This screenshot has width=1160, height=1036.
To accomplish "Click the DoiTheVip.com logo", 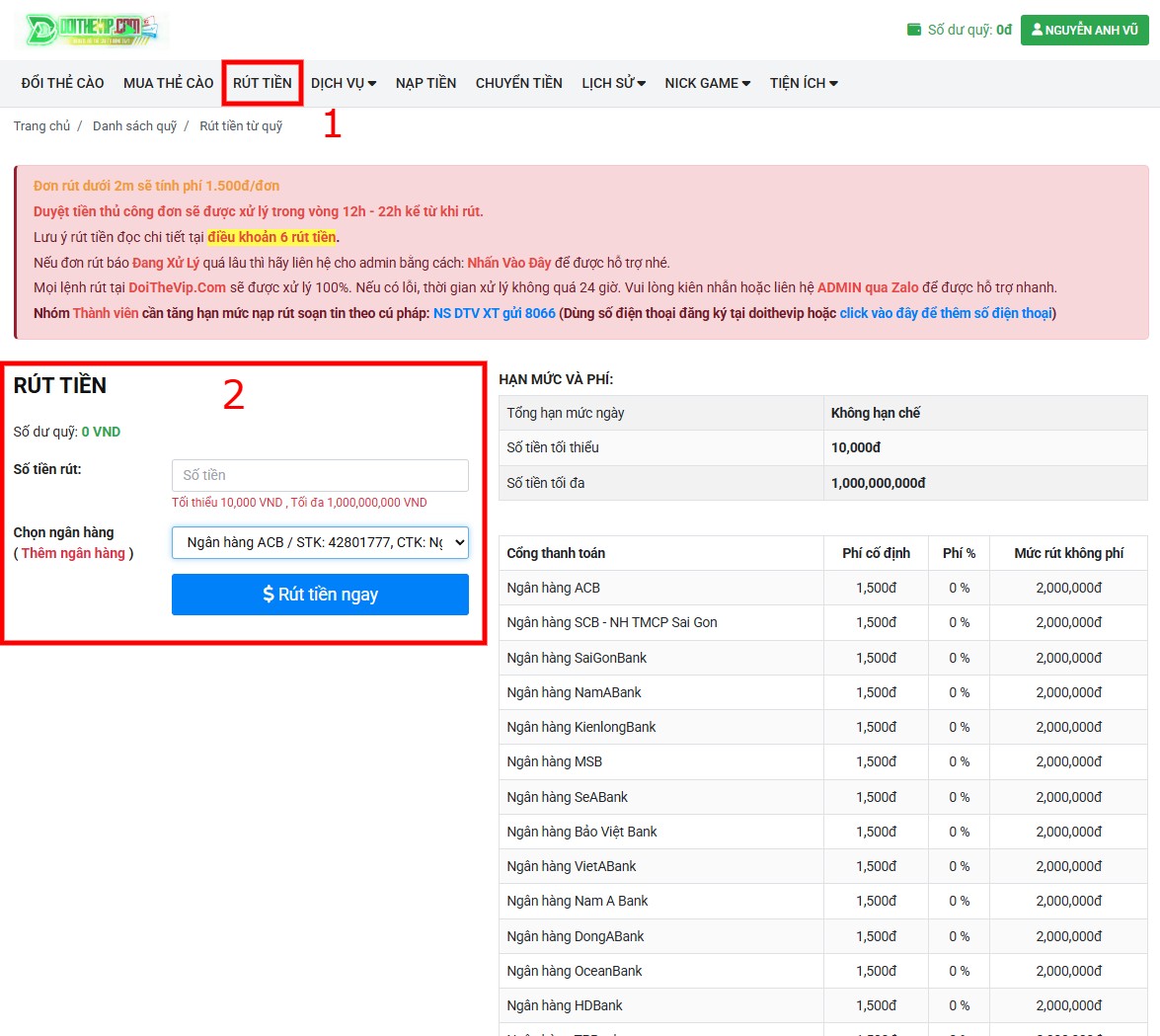I will pyautogui.click(x=92, y=30).
